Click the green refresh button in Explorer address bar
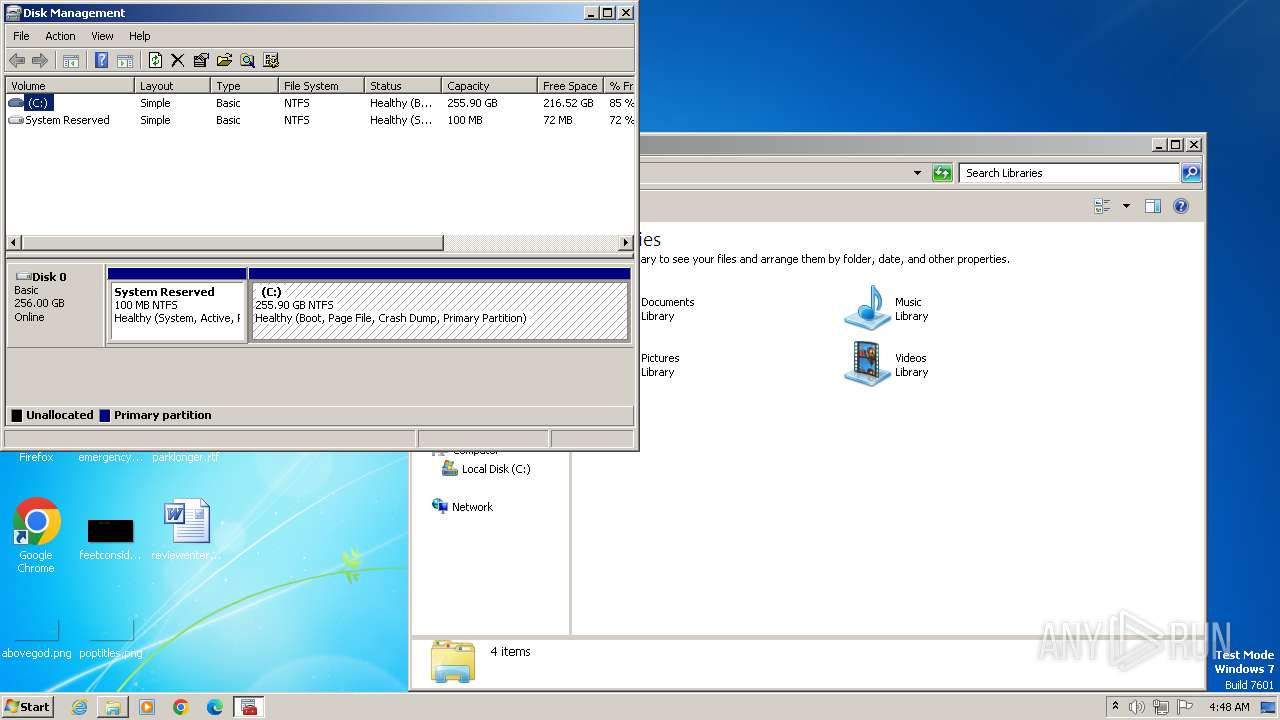Screen dimensions: 1280x720 tap(942, 173)
